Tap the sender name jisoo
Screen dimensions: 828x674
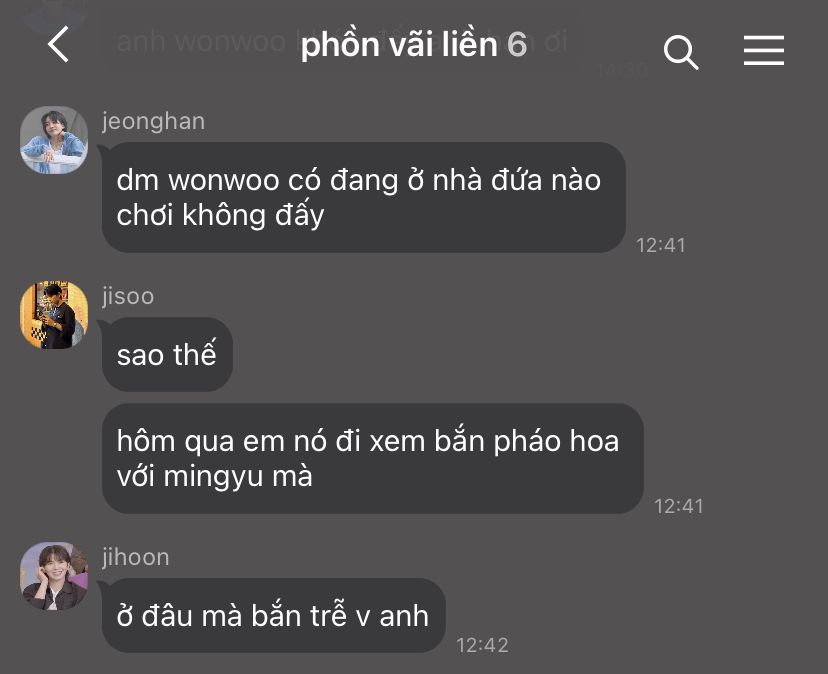[x=128, y=296]
